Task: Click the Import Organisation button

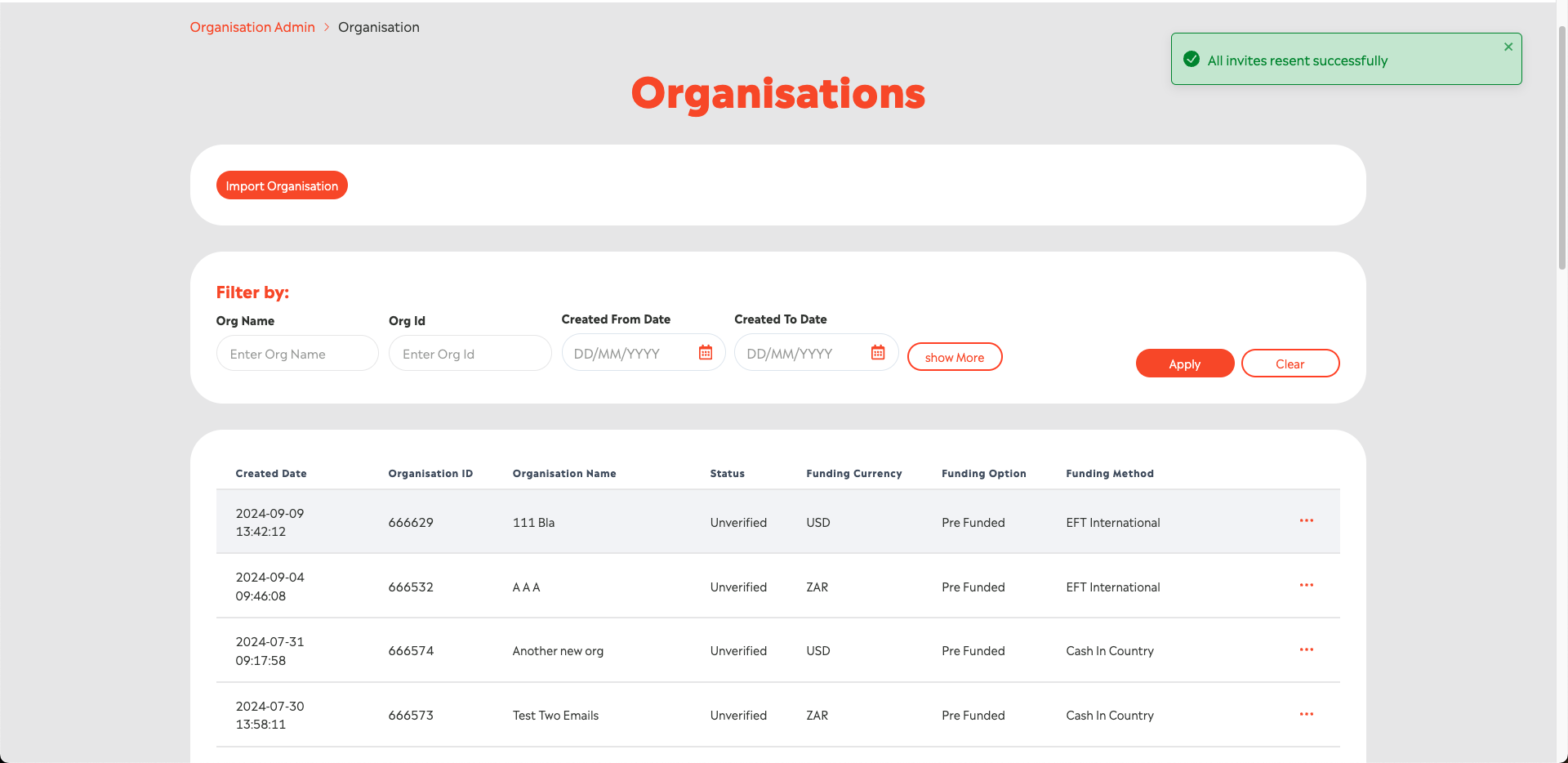Action: coord(282,185)
